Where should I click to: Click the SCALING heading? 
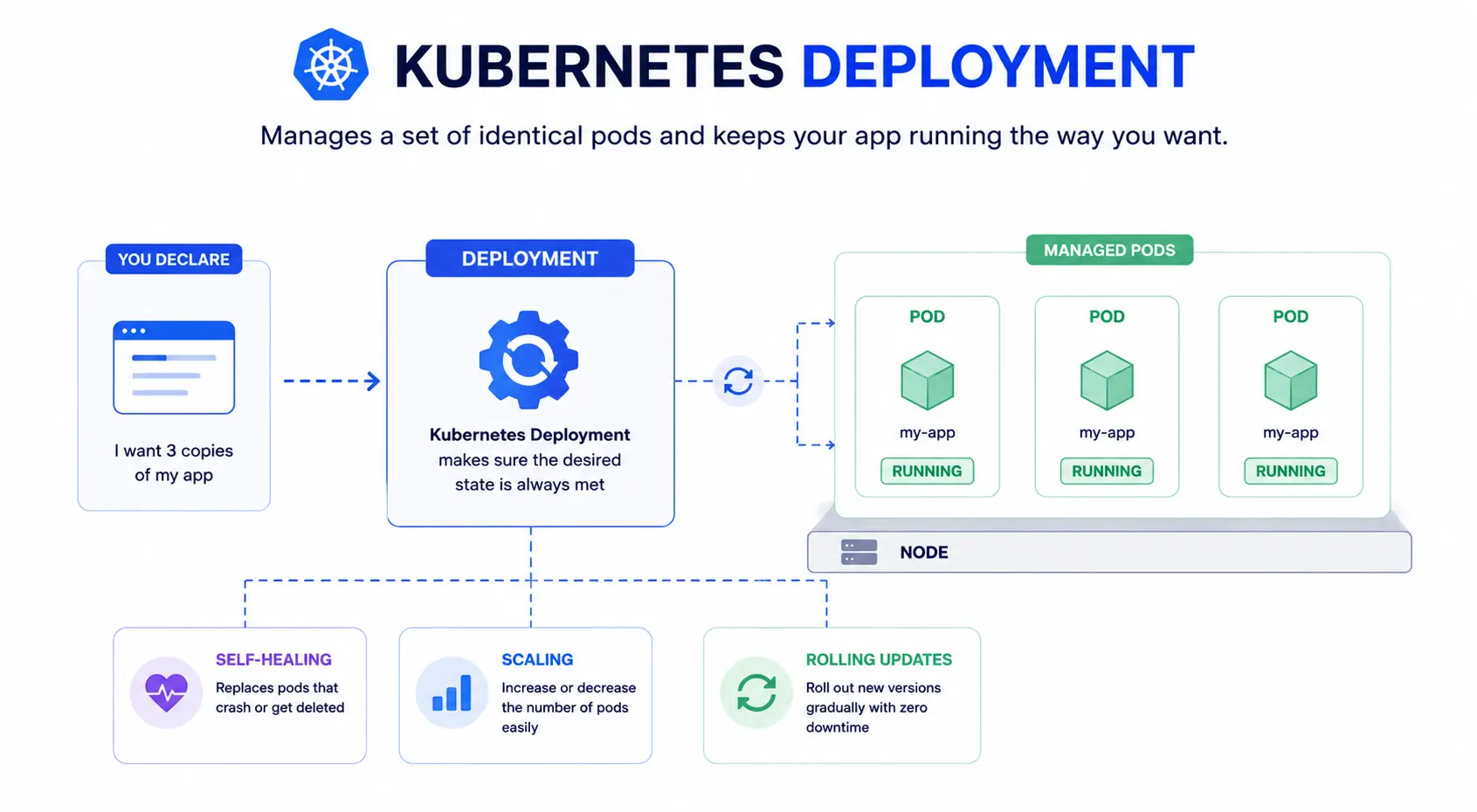(x=537, y=660)
